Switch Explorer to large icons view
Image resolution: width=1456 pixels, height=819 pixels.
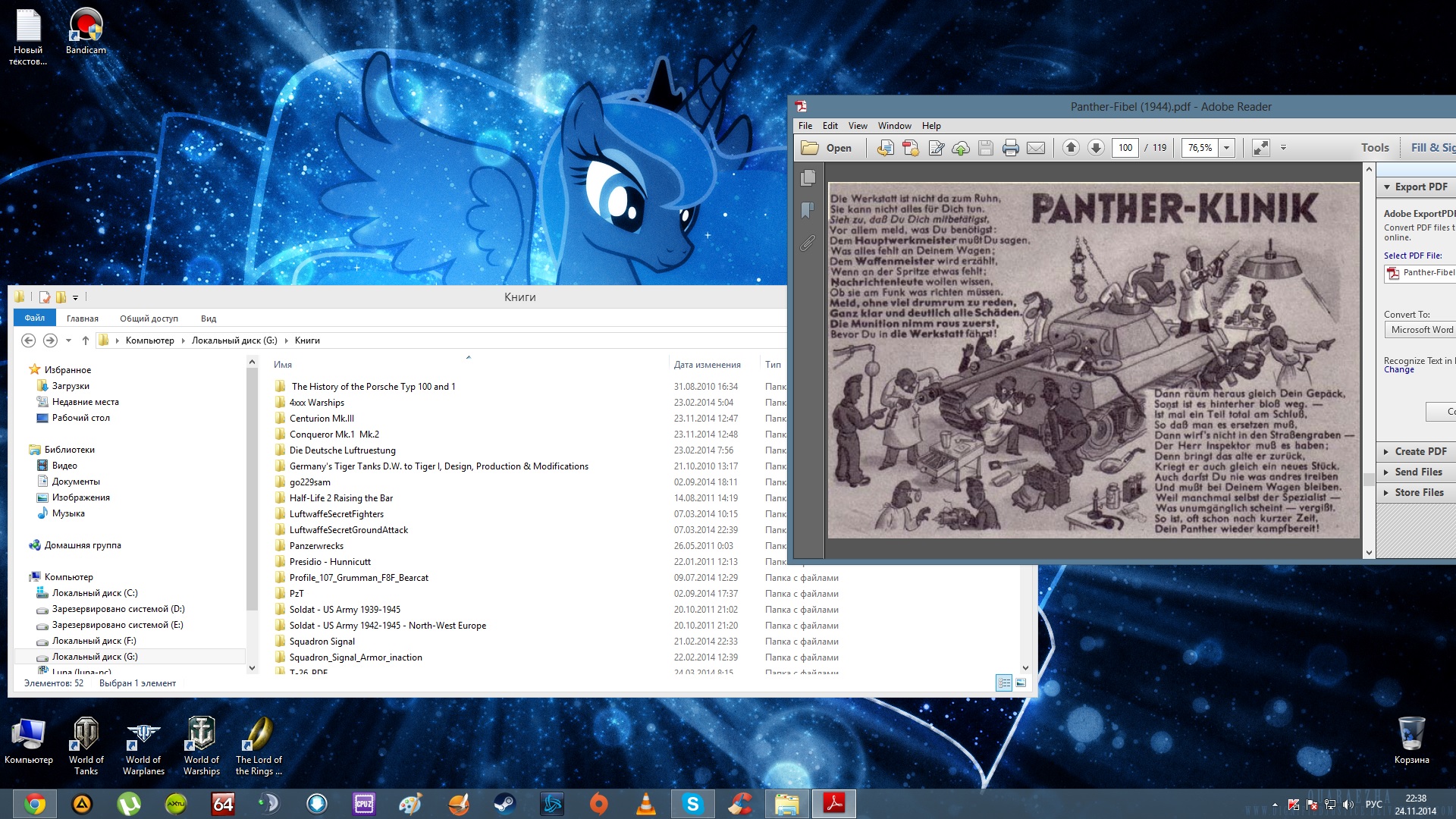click(1021, 683)
